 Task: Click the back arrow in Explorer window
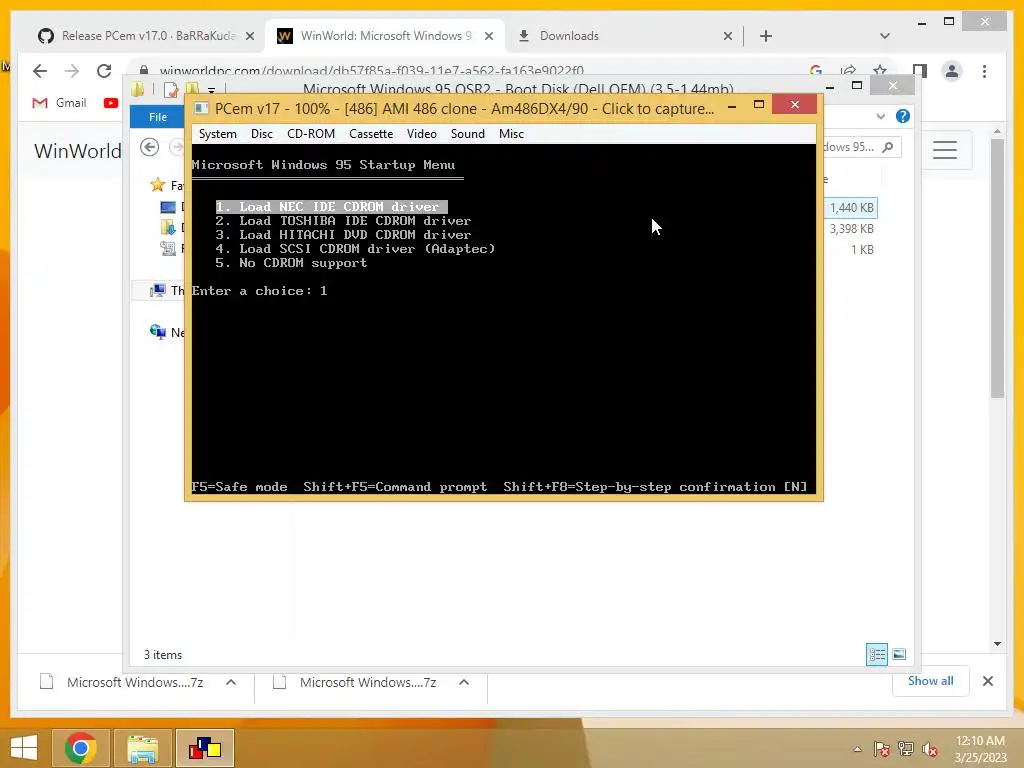(150, 147)
